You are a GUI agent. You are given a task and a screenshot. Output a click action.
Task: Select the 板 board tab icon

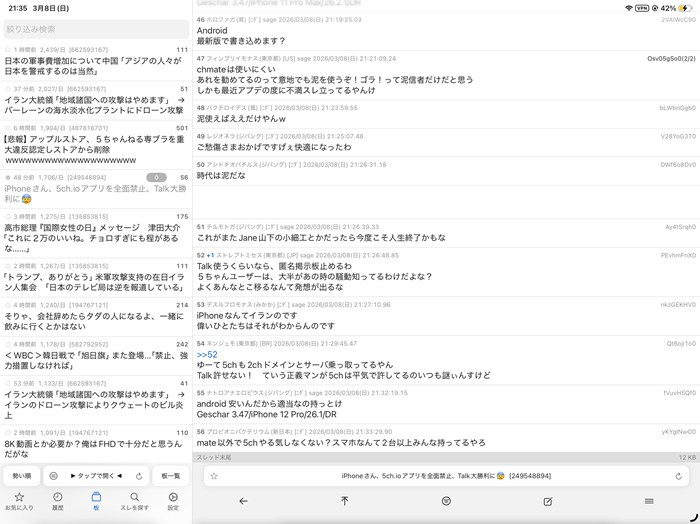tap(96, 501)
